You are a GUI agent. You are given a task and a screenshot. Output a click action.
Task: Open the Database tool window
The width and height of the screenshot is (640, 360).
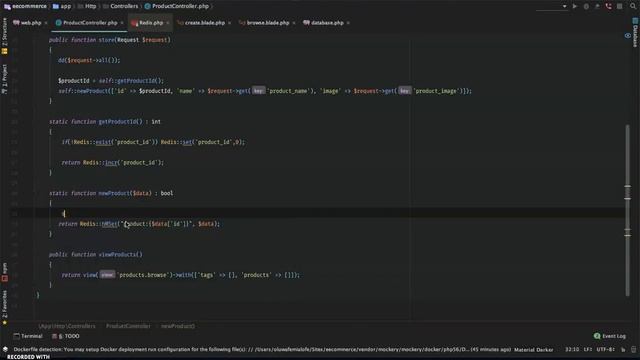pos(635,33)
